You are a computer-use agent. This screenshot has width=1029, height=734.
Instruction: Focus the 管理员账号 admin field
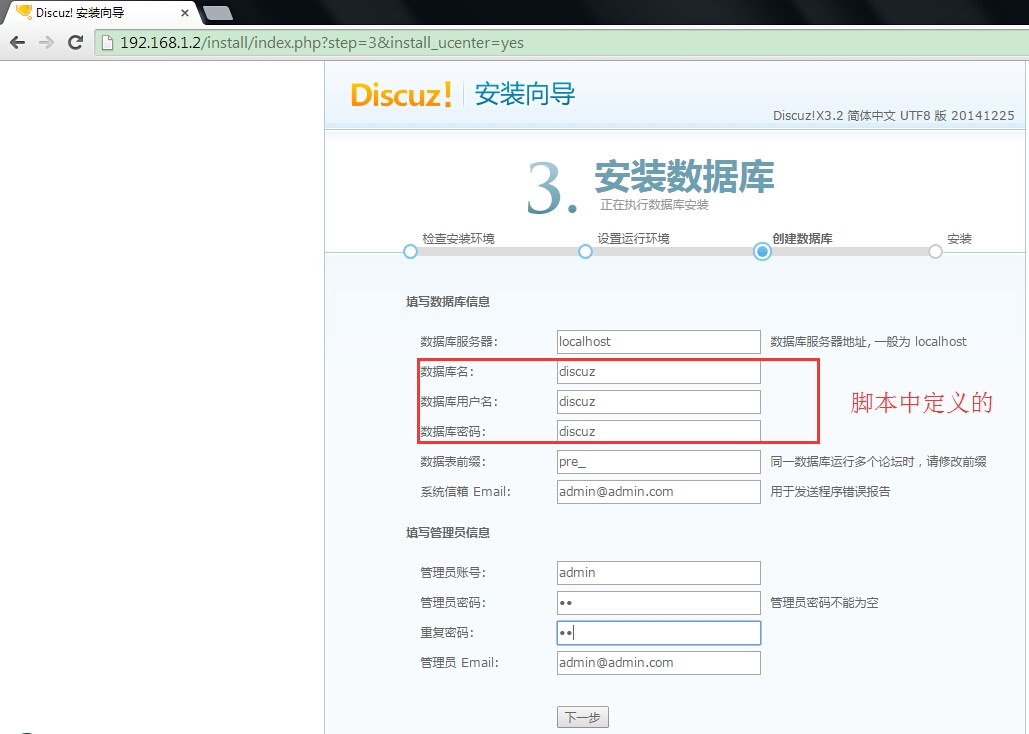click(x=657, y=572)
